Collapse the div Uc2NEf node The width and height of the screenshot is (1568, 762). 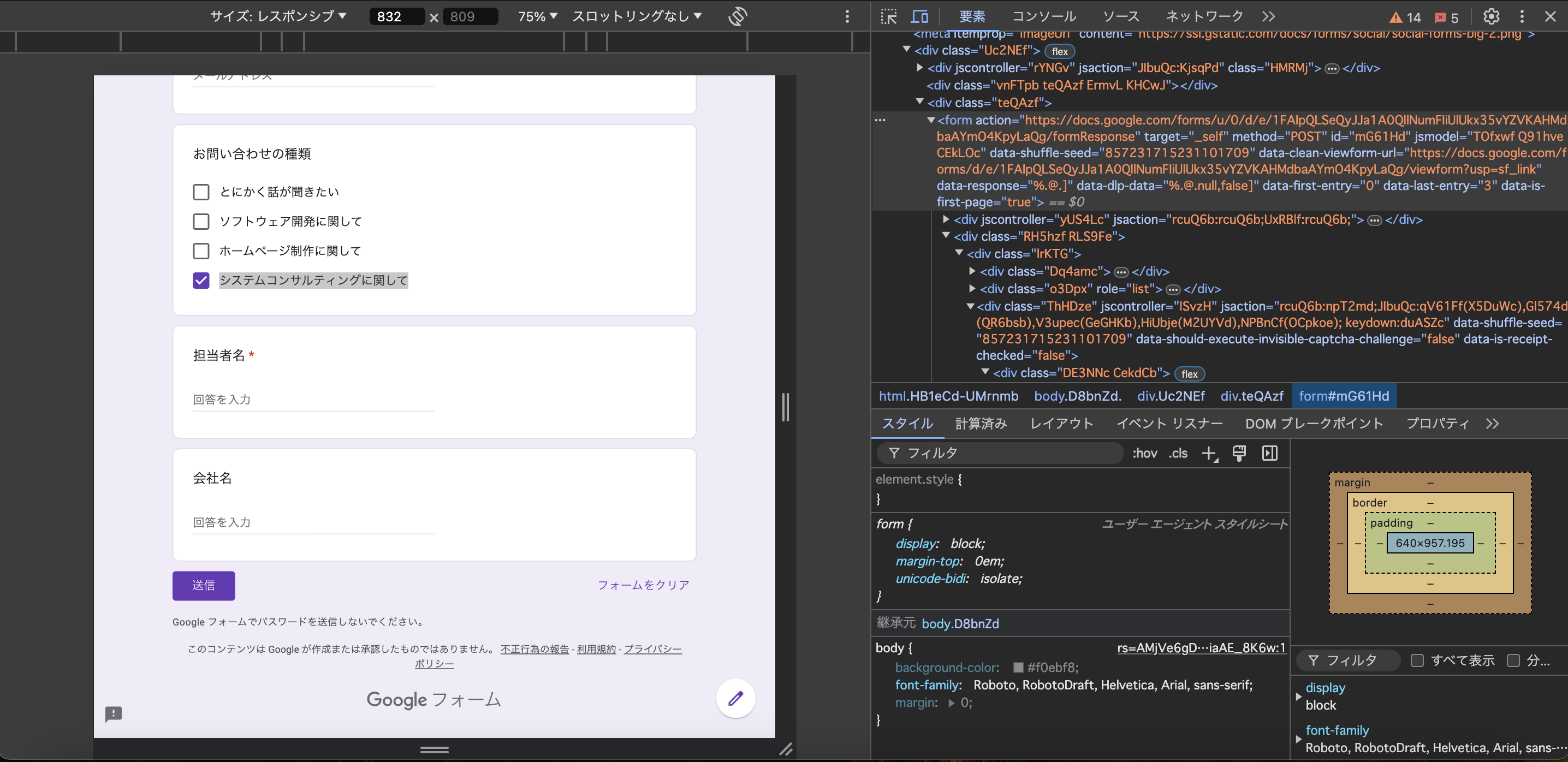click(906, 49)
